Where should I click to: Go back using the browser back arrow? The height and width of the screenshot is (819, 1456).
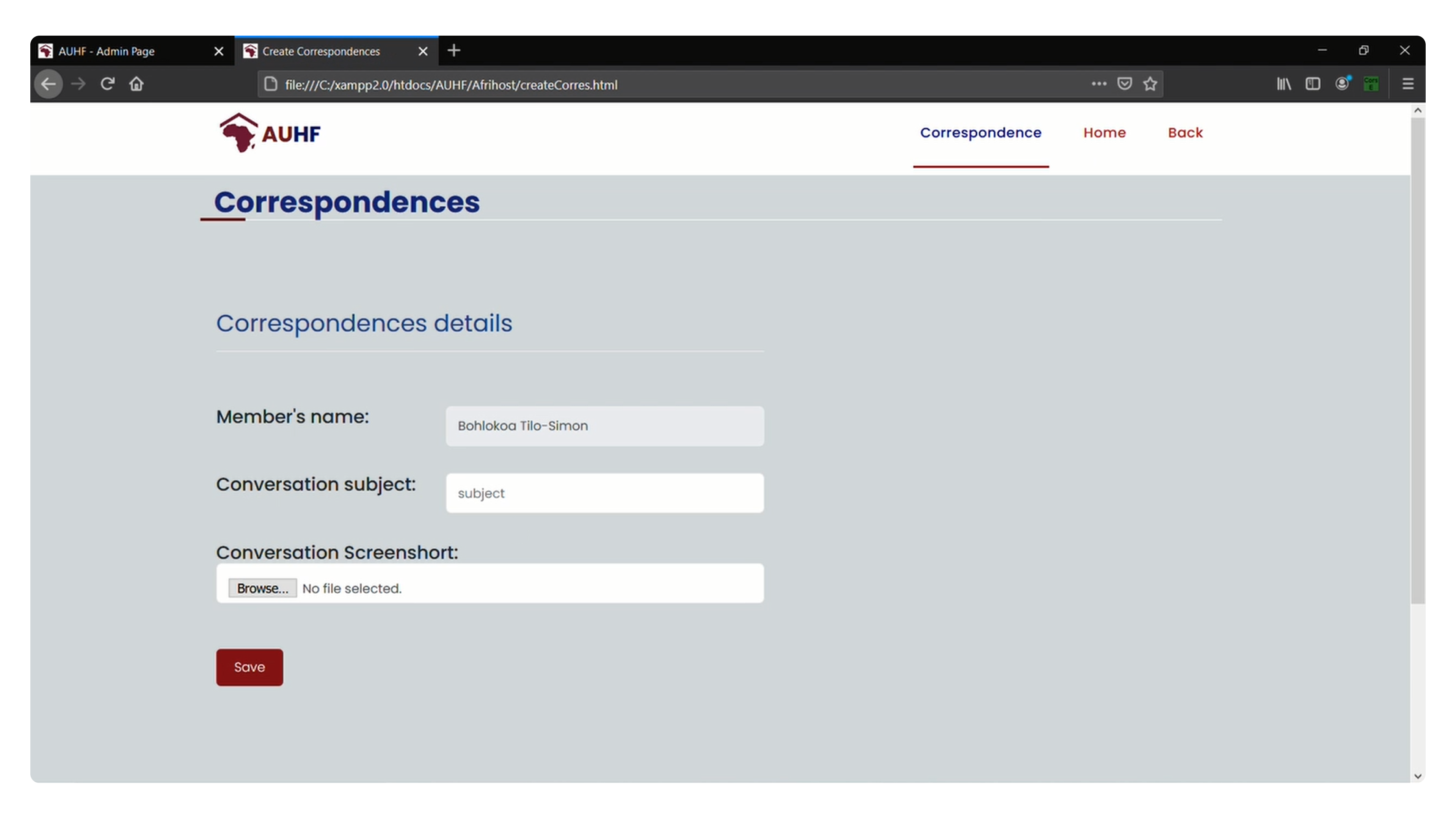[49, 84]
